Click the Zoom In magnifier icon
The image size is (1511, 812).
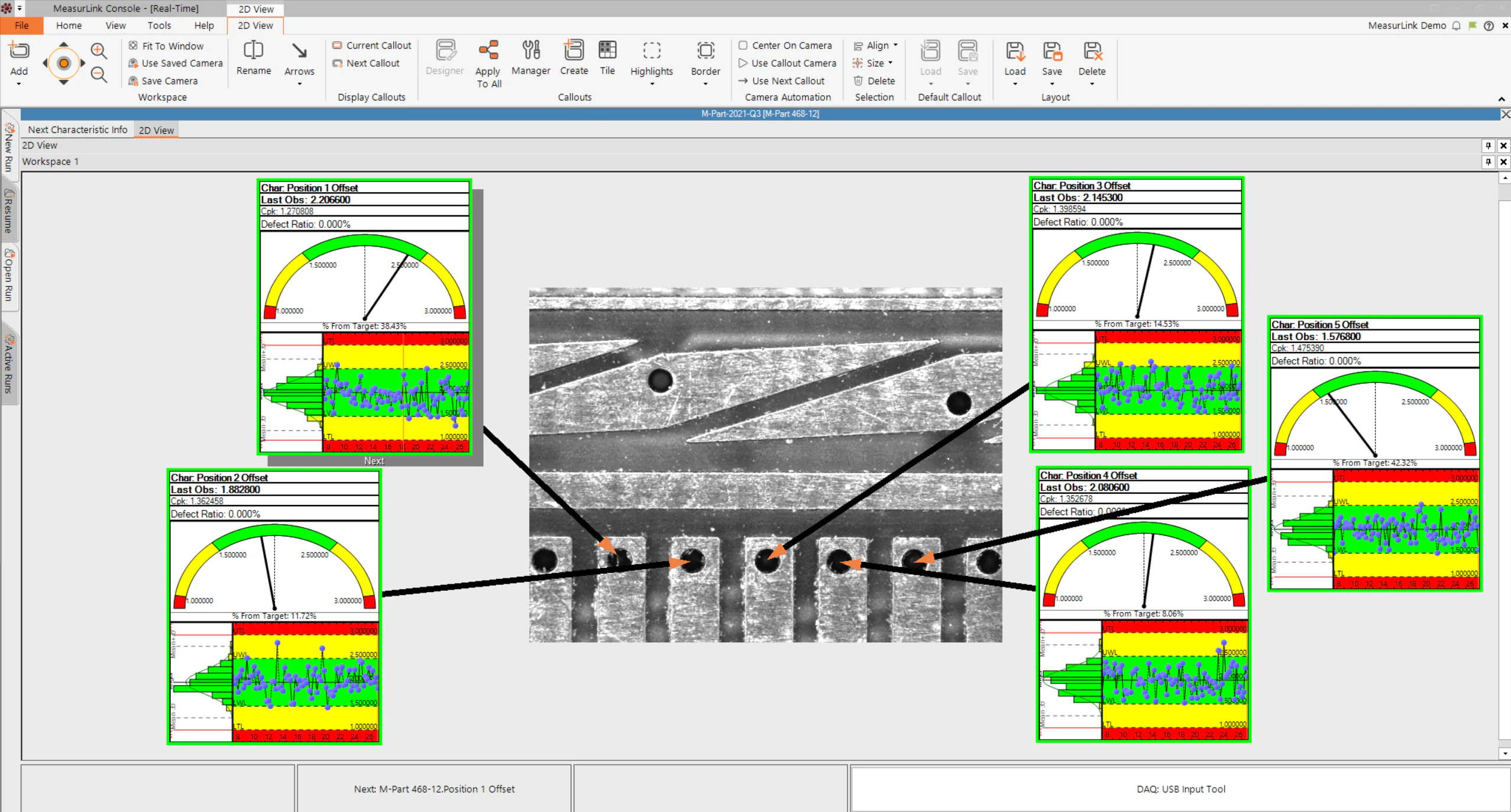coord(99,51)
